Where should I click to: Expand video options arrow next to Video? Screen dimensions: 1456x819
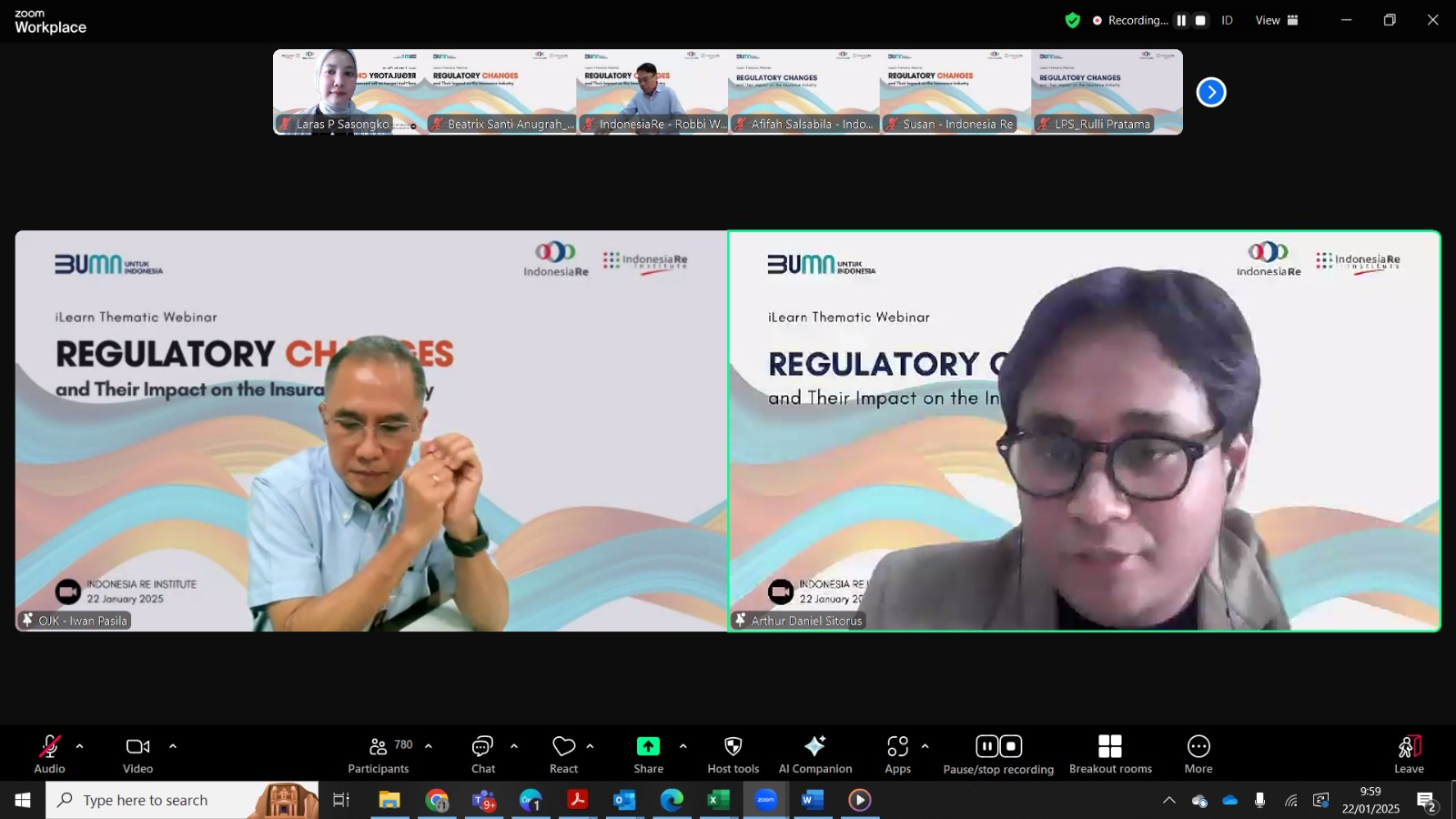tap(173, 746)
